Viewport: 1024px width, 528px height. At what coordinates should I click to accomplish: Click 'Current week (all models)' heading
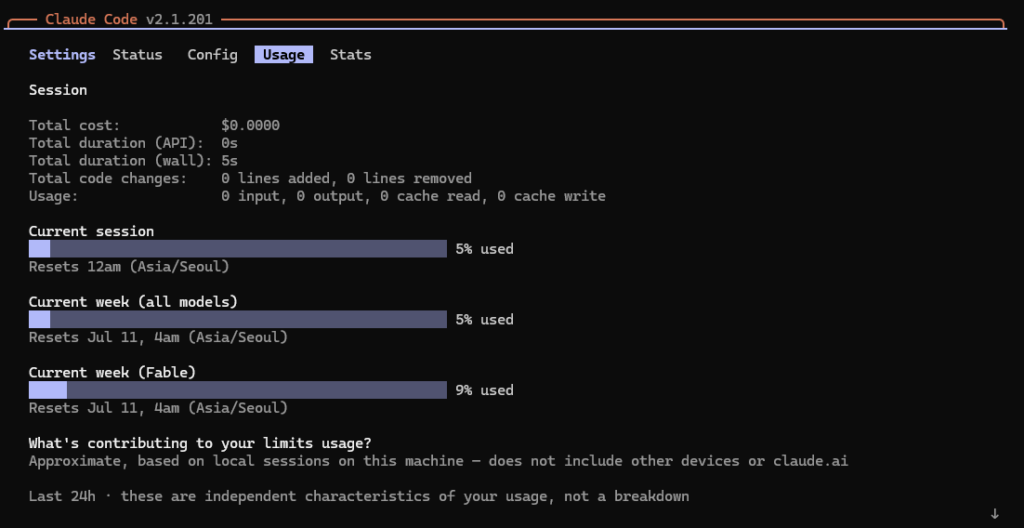[133, 302]
